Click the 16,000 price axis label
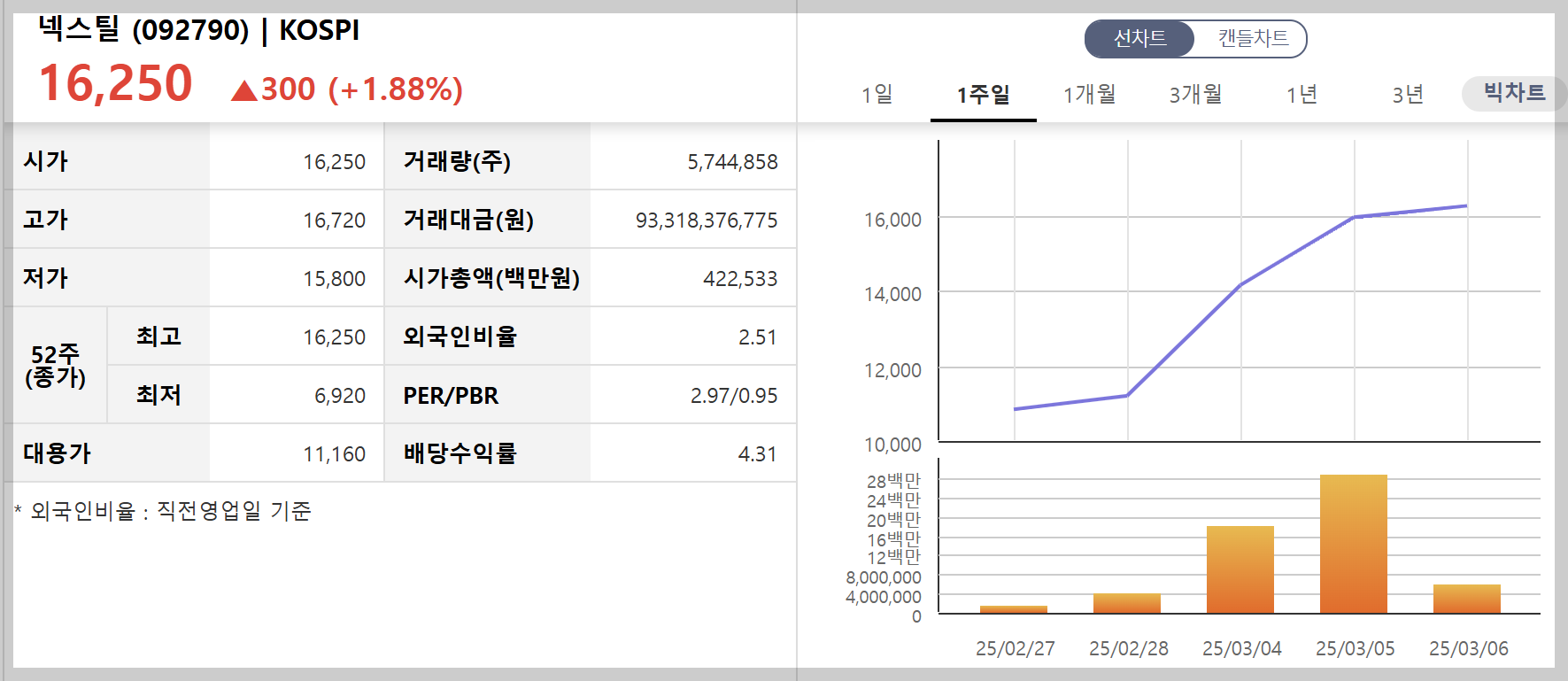 coord(892,220)
